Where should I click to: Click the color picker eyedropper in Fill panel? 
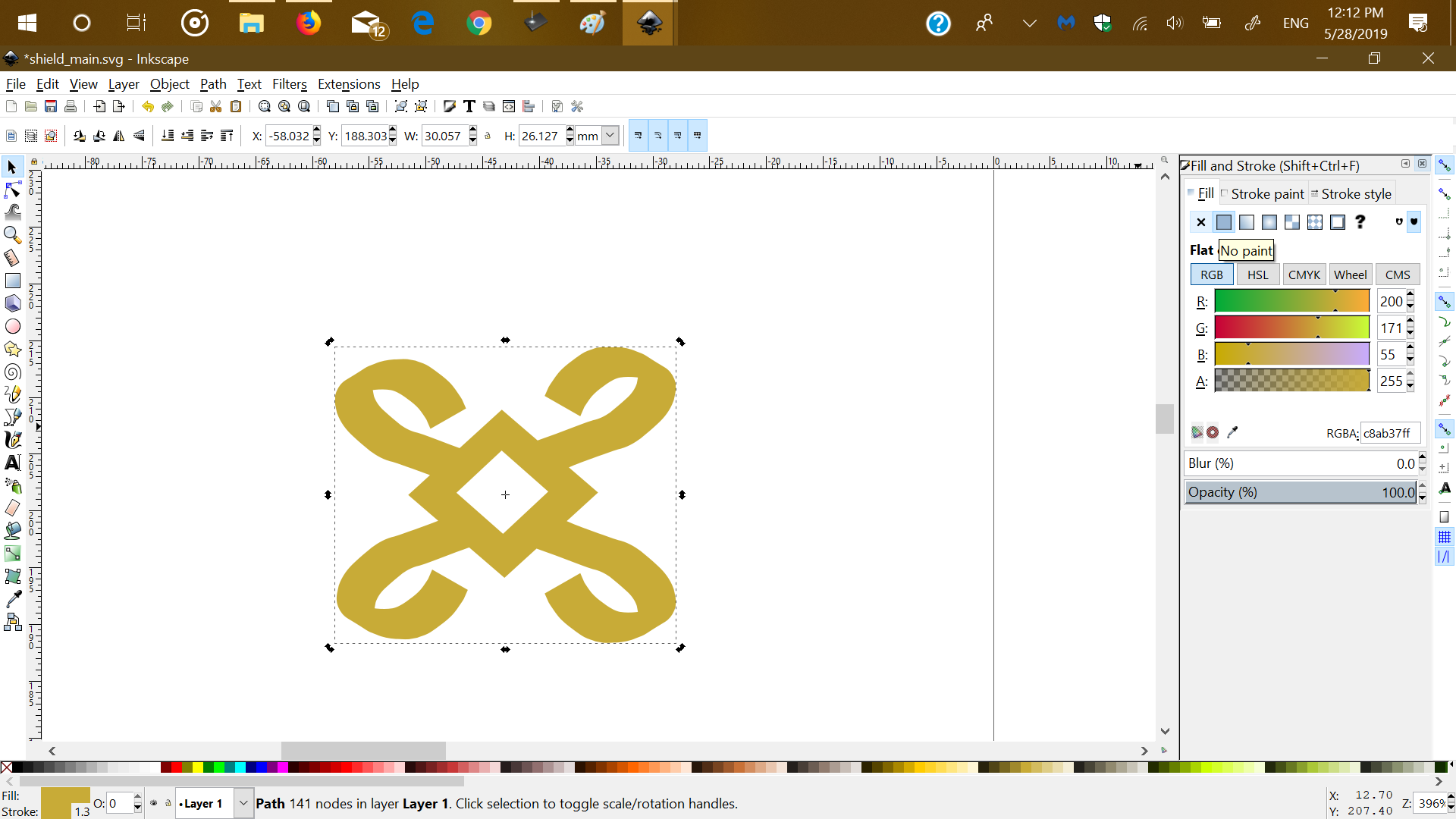1232,432
